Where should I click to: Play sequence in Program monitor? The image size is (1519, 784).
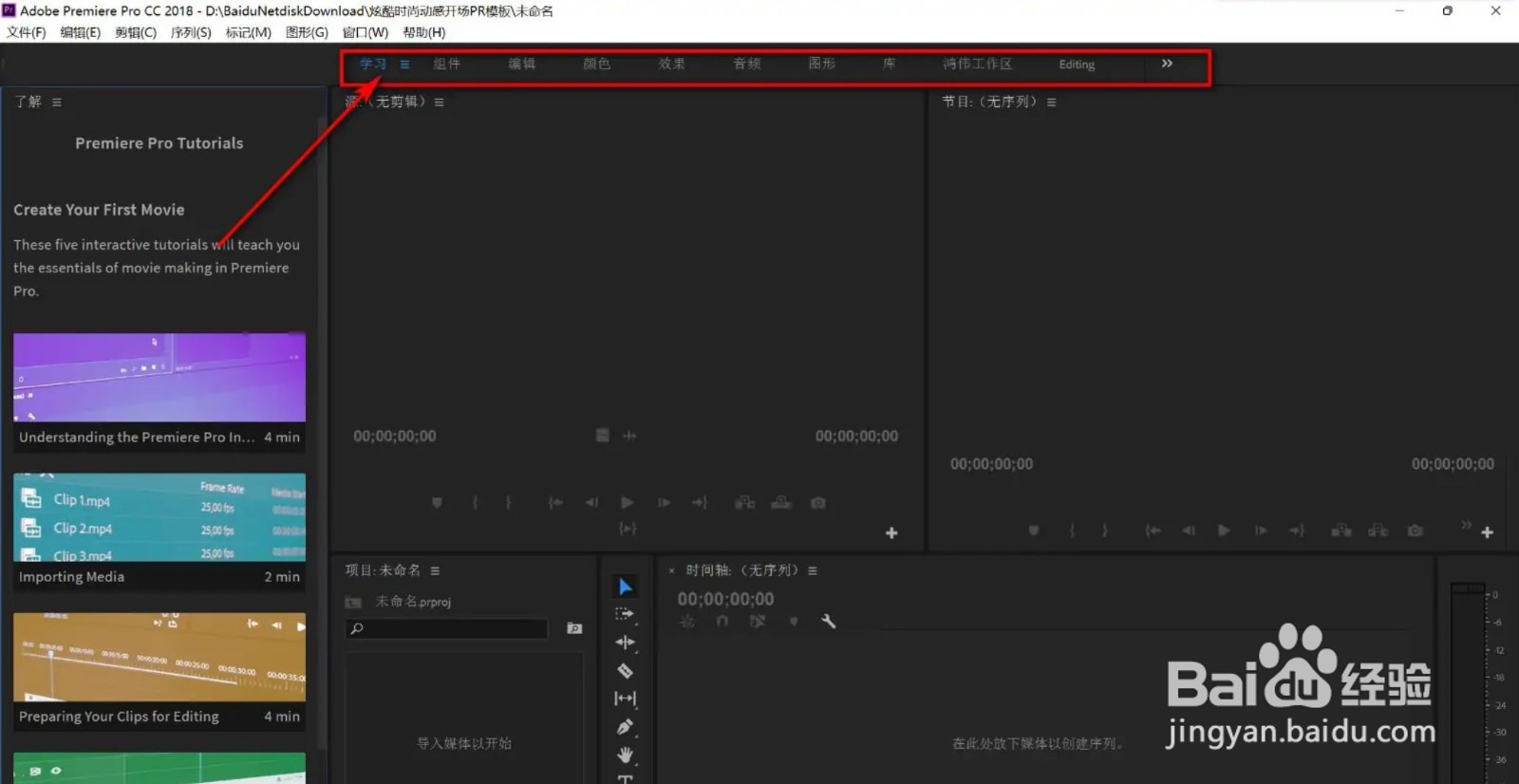(x=1225, y=531)
